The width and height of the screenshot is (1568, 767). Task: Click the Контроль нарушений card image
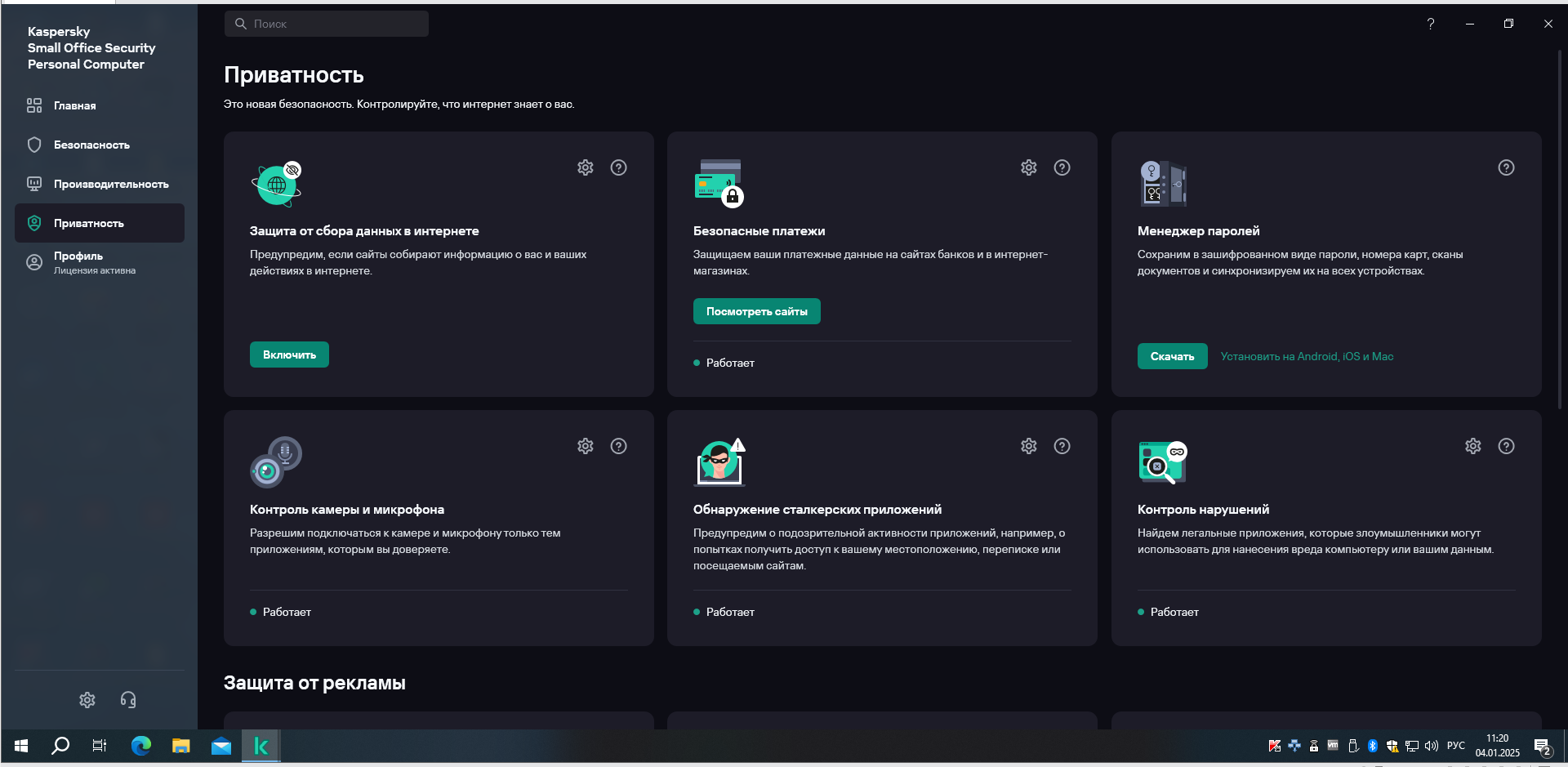1163,462
